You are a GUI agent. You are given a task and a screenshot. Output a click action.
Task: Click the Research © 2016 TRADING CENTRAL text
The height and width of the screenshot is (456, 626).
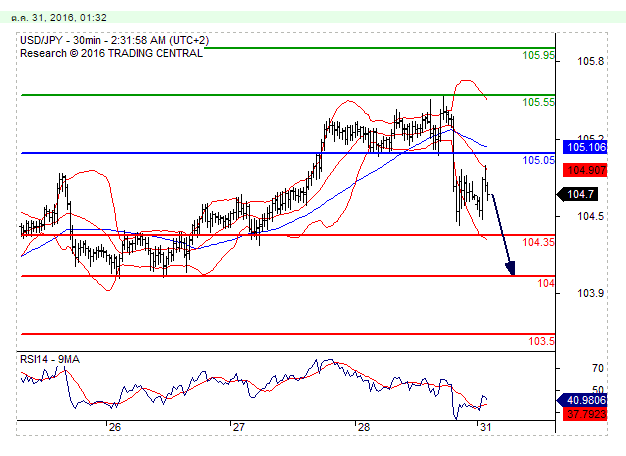tap(111, 54)
